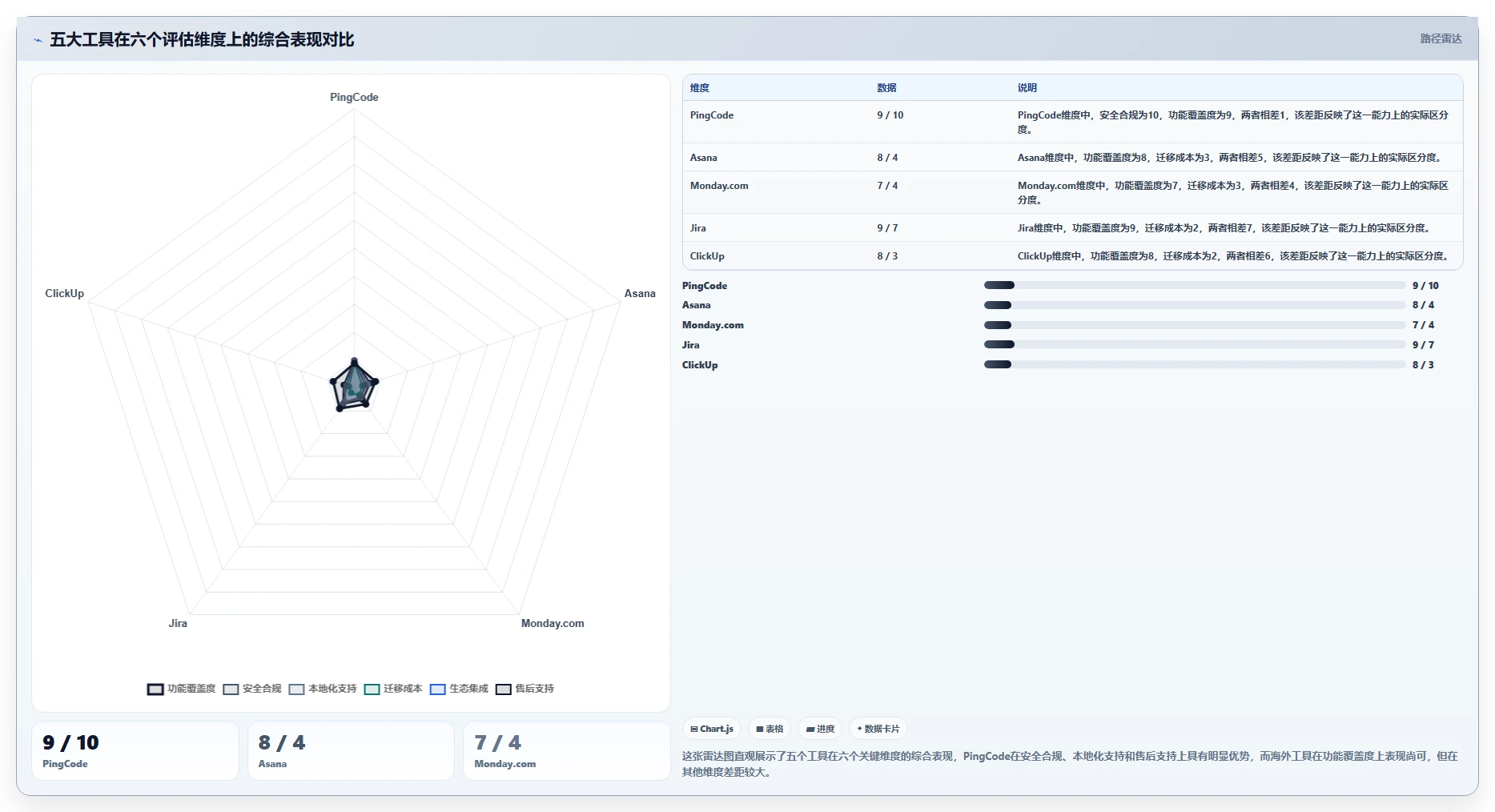Click the ClickUp progress bar
This screenshot has width=1495, height=812.
(1195, 364)
